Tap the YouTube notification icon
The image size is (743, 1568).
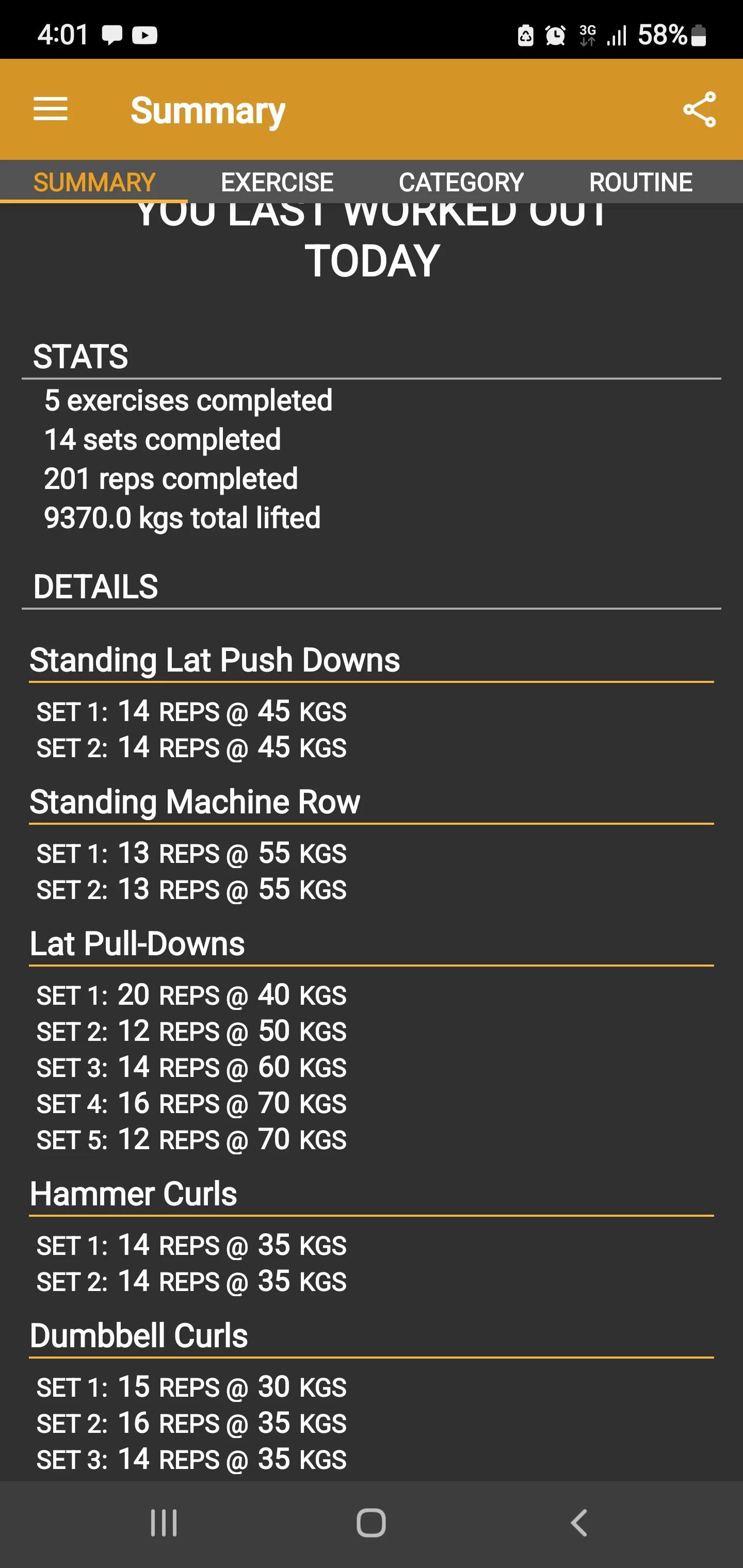pyautogui.click(x=144, y=35)
